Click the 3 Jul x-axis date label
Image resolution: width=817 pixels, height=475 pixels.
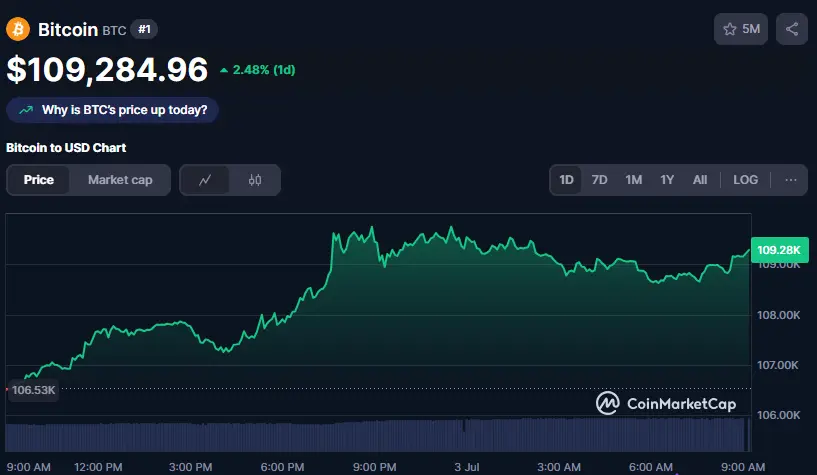[466, 467]
